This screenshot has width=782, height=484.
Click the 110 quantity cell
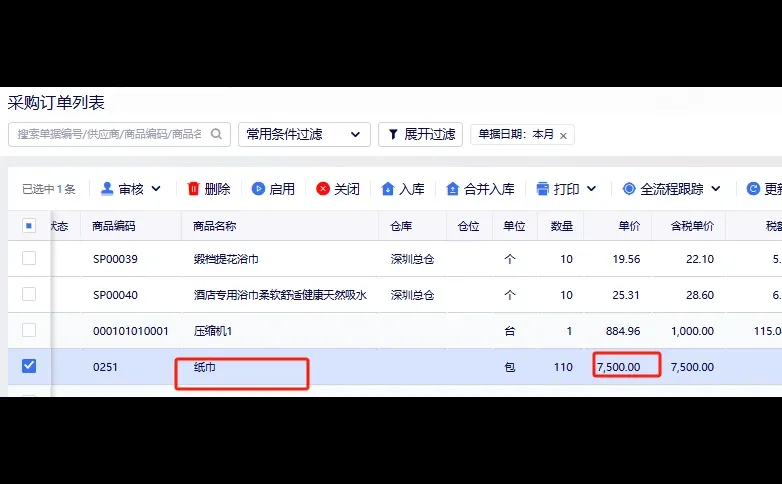click(563, 367)
